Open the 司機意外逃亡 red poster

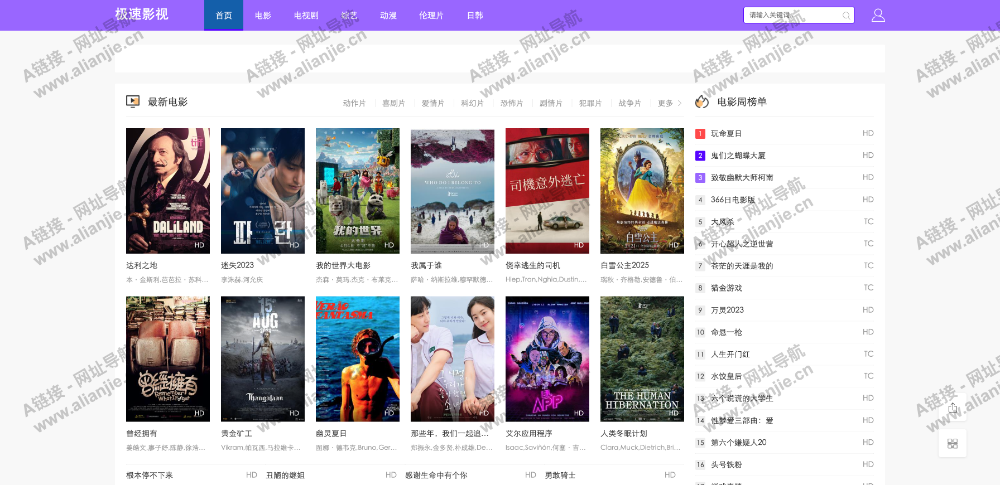tap(547, 191)
